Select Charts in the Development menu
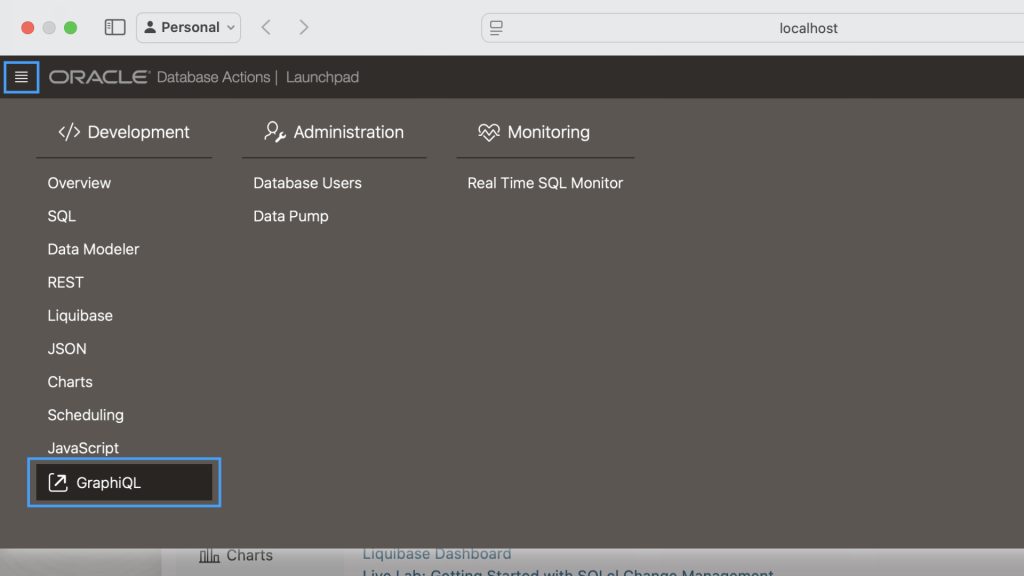This screenshot has width=1024, height=576. [x=70, y=382]
